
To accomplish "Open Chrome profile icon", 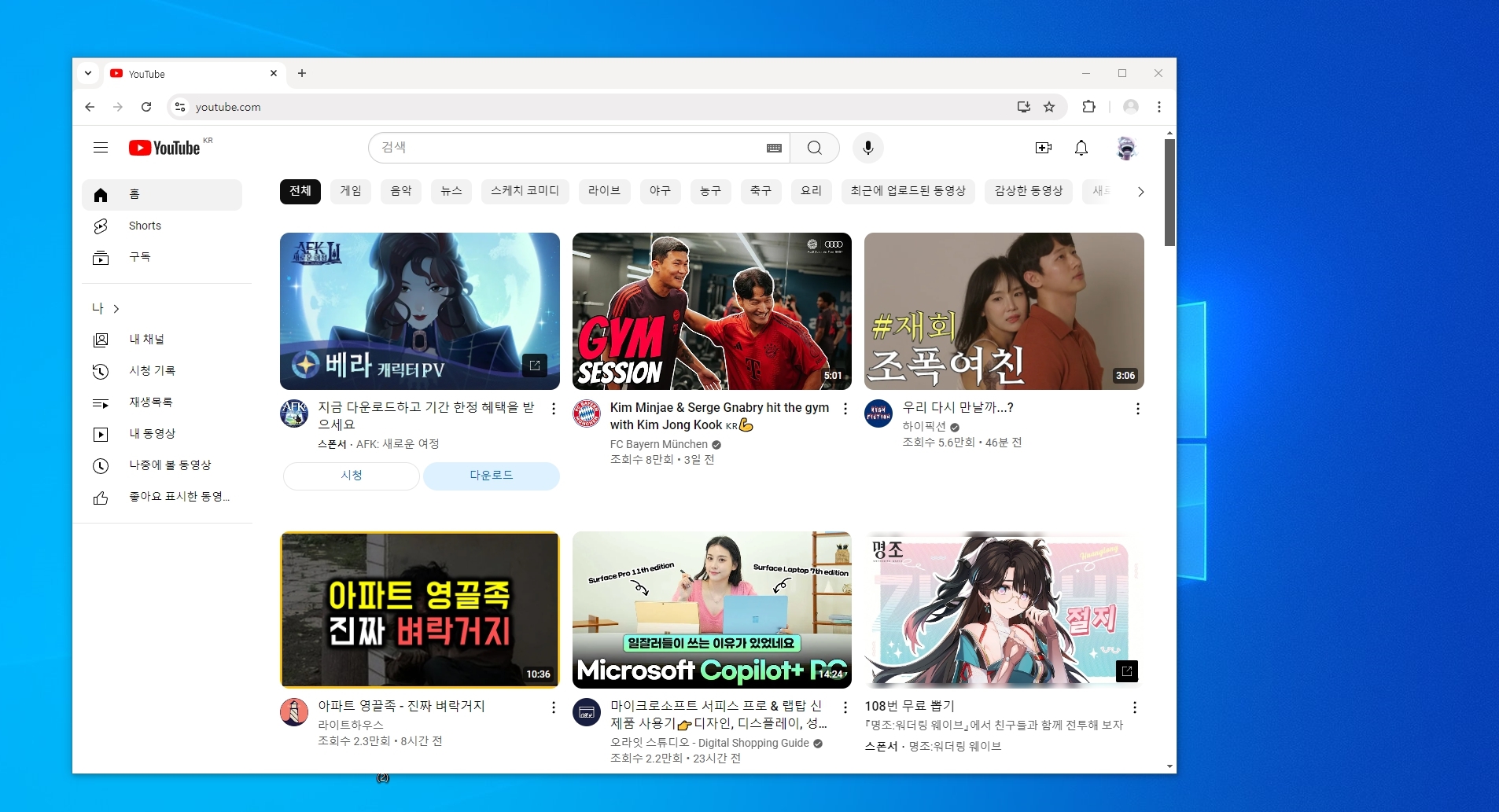I will [1131, 107].
